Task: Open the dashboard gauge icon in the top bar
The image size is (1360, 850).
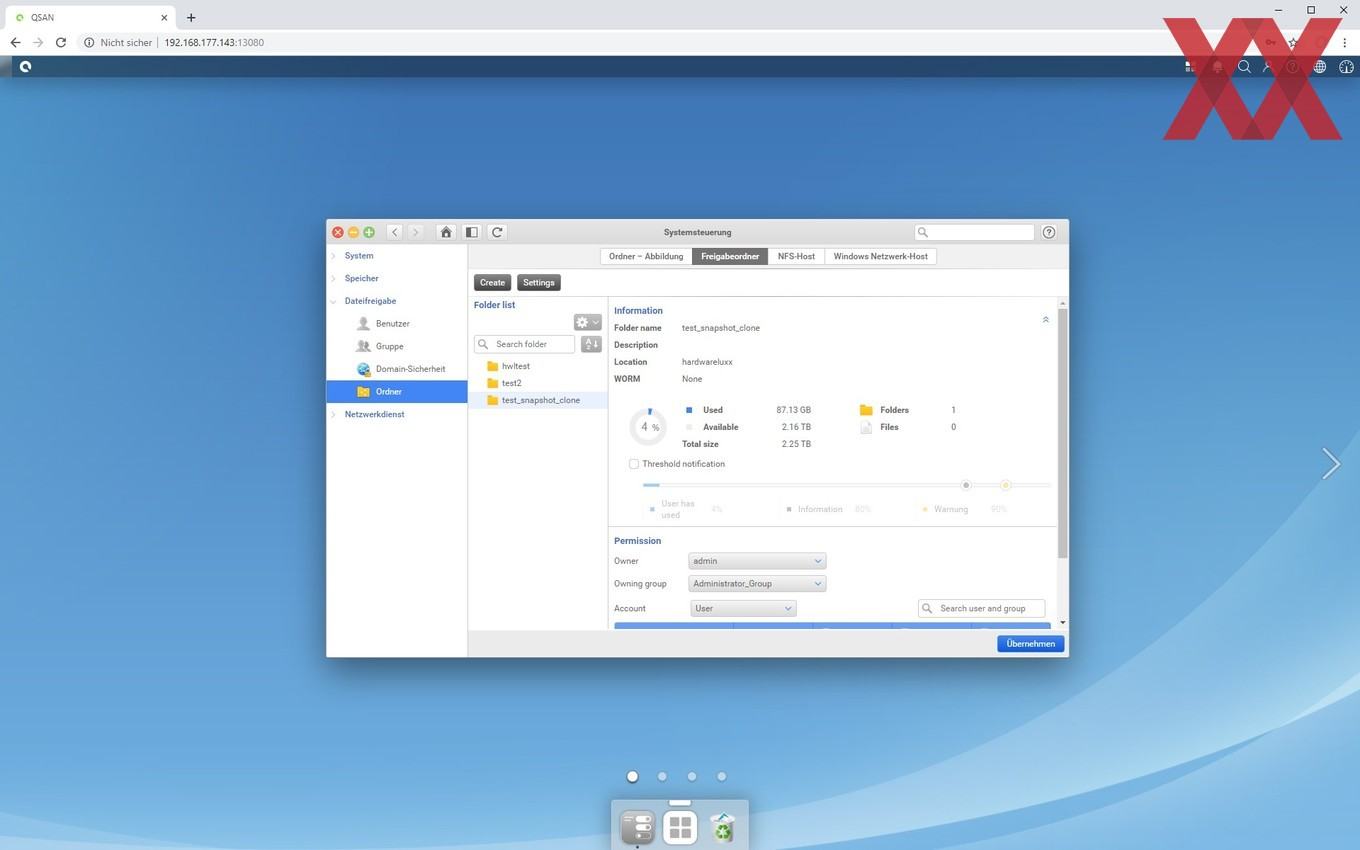Action: pos(1346,67)
